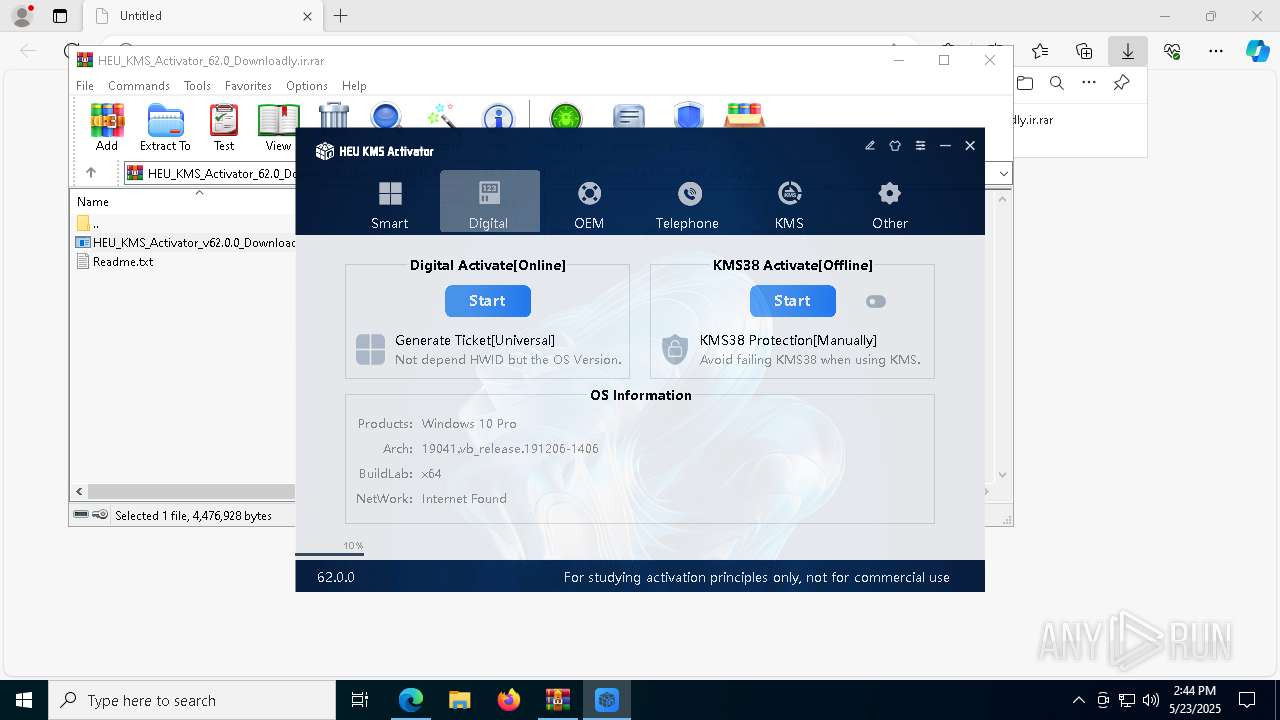The width and height of the screenshot is (1280, 720).
Task: Open File Explorer from the taskbar
Action: point(459,700)
